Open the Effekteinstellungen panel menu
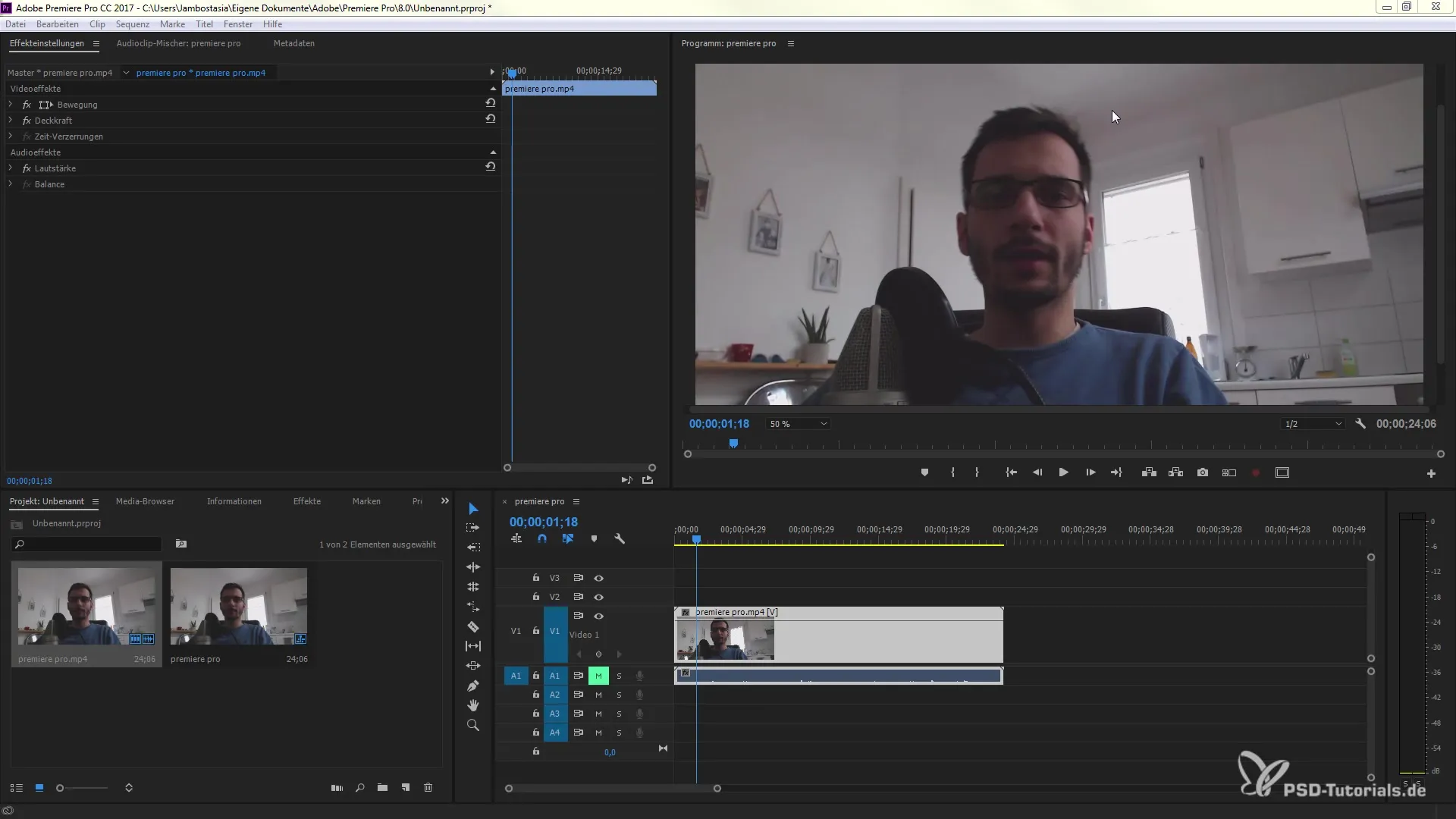This screenshot has height=819, width=1456. click(x=96, y=44)
